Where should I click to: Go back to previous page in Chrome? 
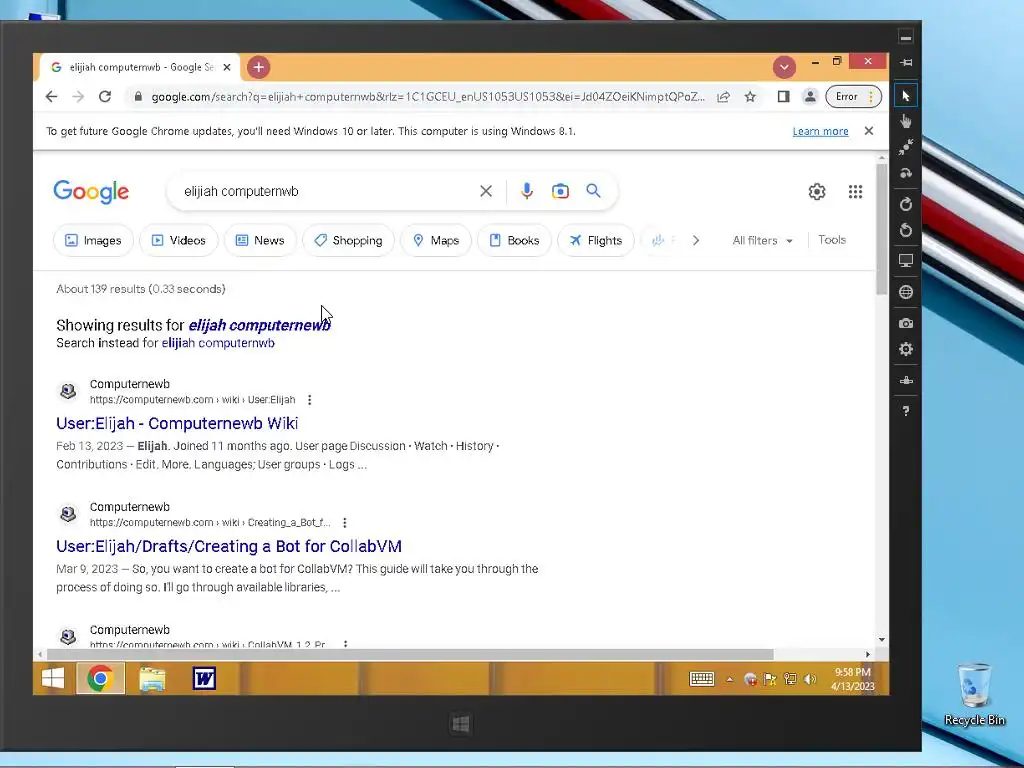[x=52, y=97]
